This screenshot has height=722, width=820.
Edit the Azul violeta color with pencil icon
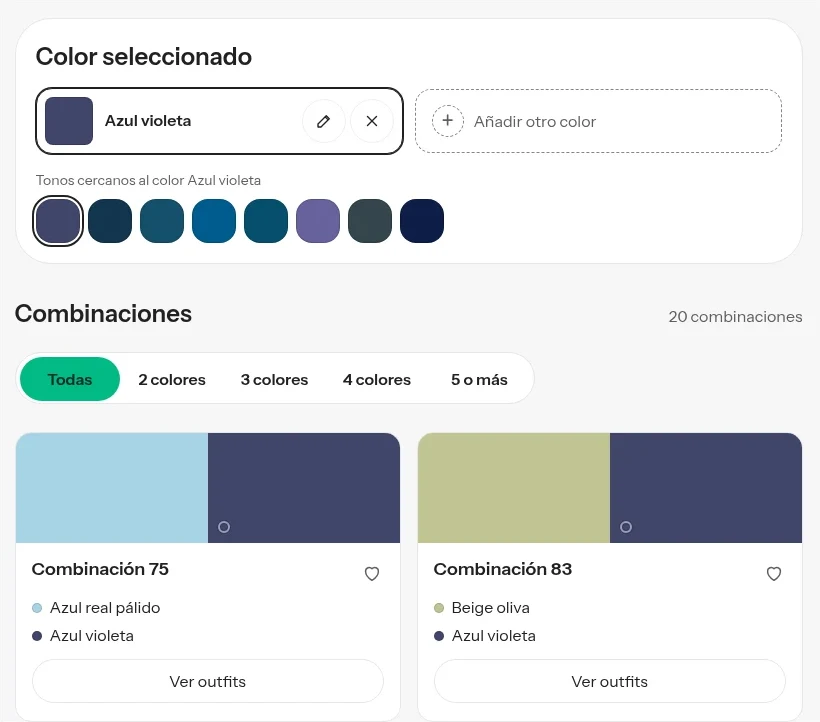pyautogui.click(x=324, y=121)
